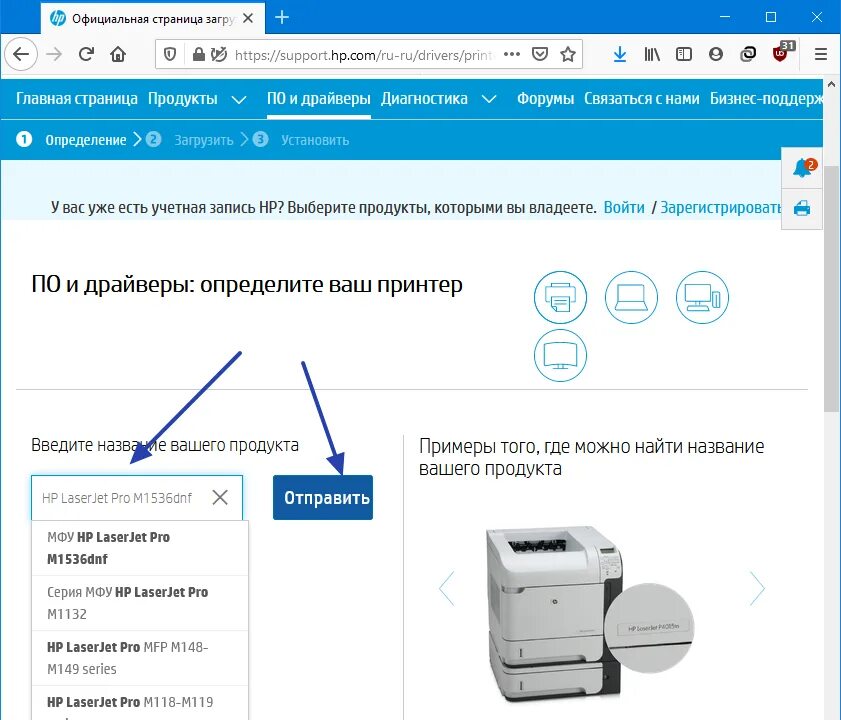Image resolution: width=841 pixels, height=720 pixels.
Task: Click the tracking protection shield icon
Action: tap(170, 54)
